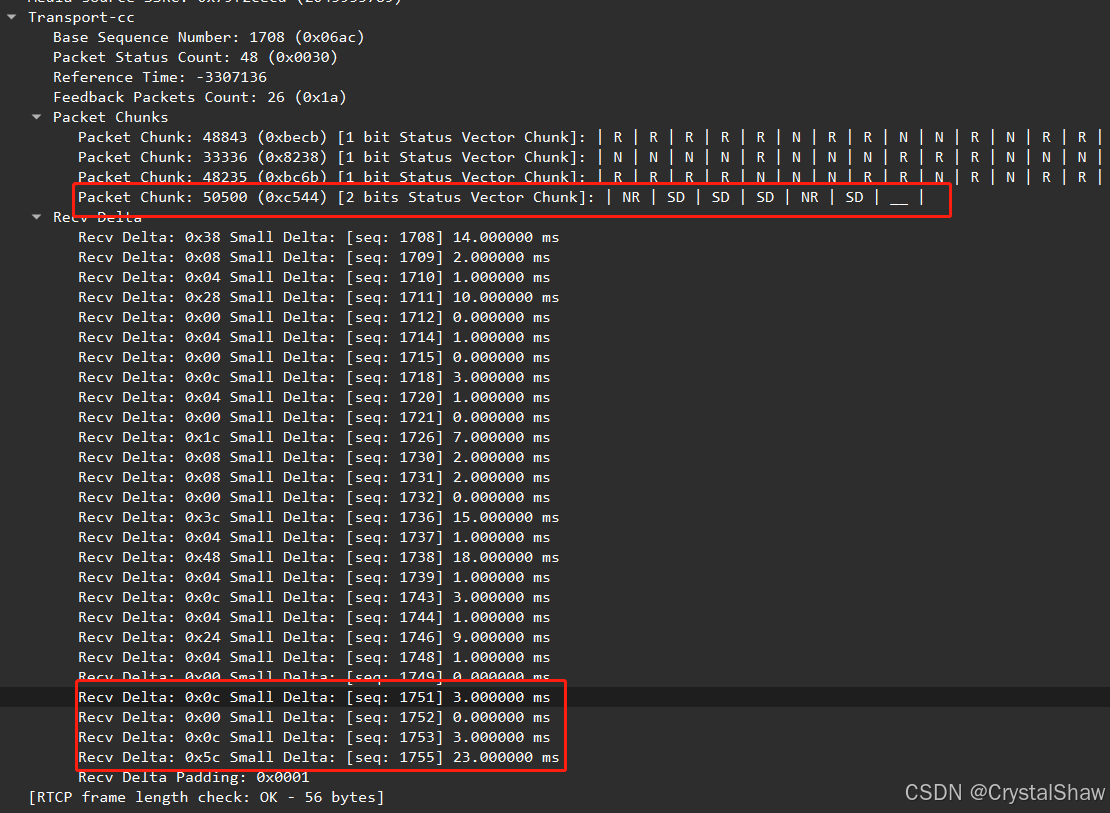Select the Feedback Packets Count: 26 row
Image resolution: width=1110 pixels, height=813 pixels.
(200, 97)
